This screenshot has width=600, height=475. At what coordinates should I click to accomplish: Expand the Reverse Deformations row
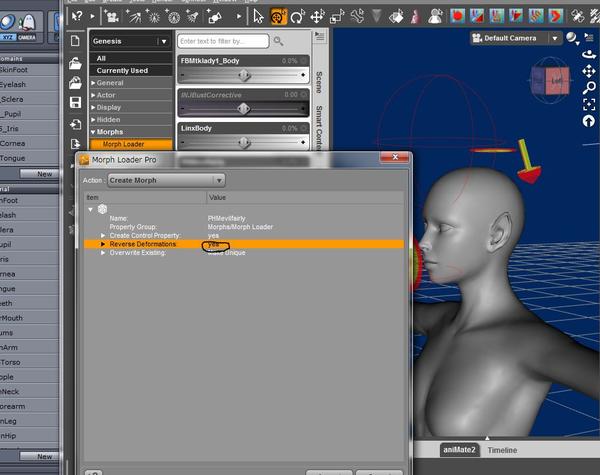click(103, 244)
